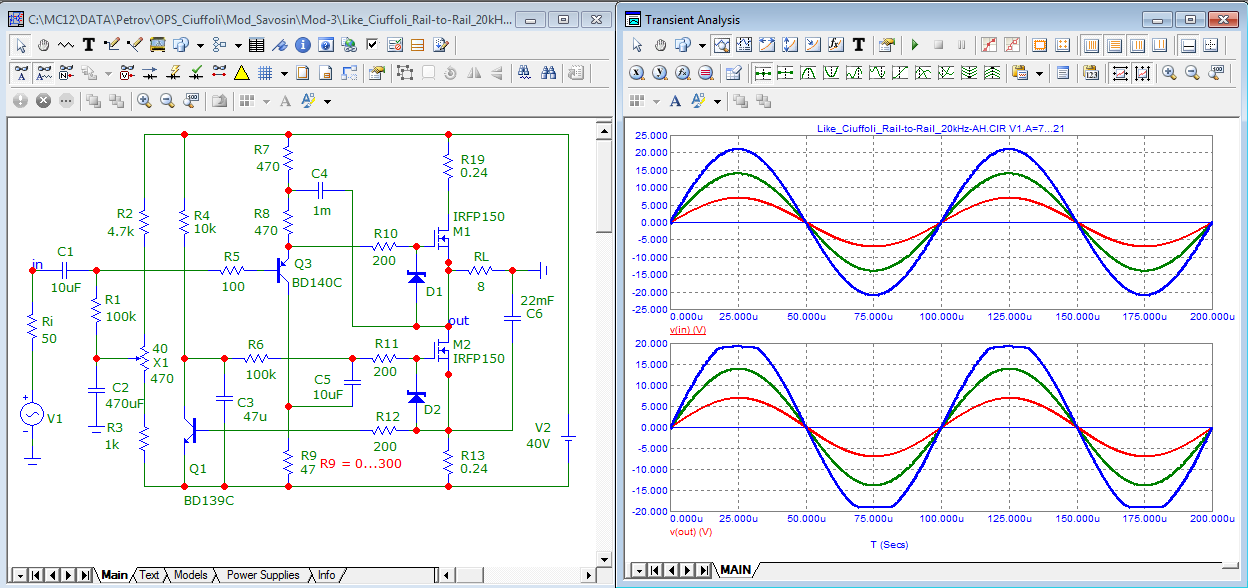Click the green Run analysis button
The width and height of the screenshot is (1248, 588).
[x=914, y=44]
